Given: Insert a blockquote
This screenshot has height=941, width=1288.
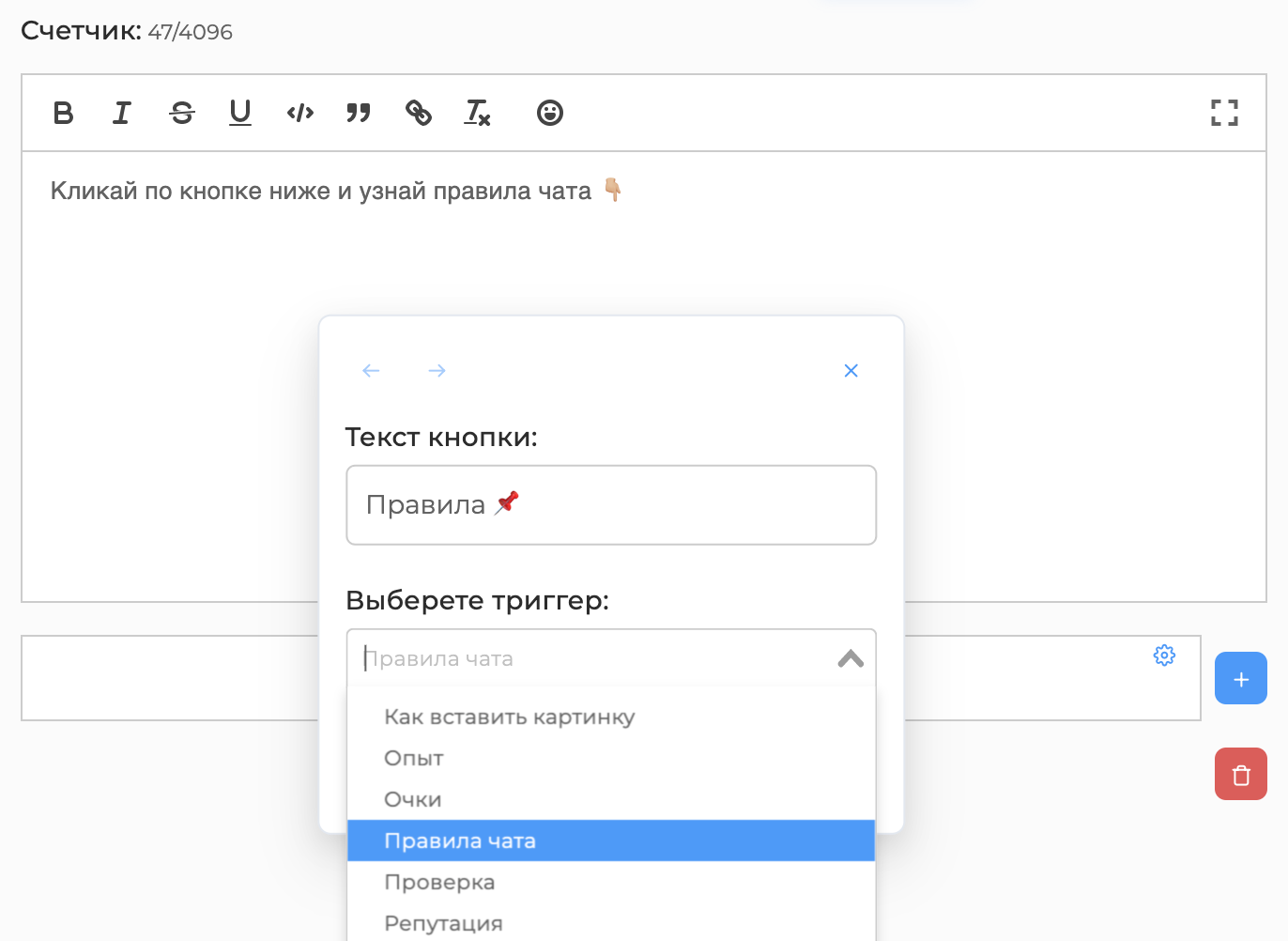Looking at the screenshot, I should [x=359, y=113].
